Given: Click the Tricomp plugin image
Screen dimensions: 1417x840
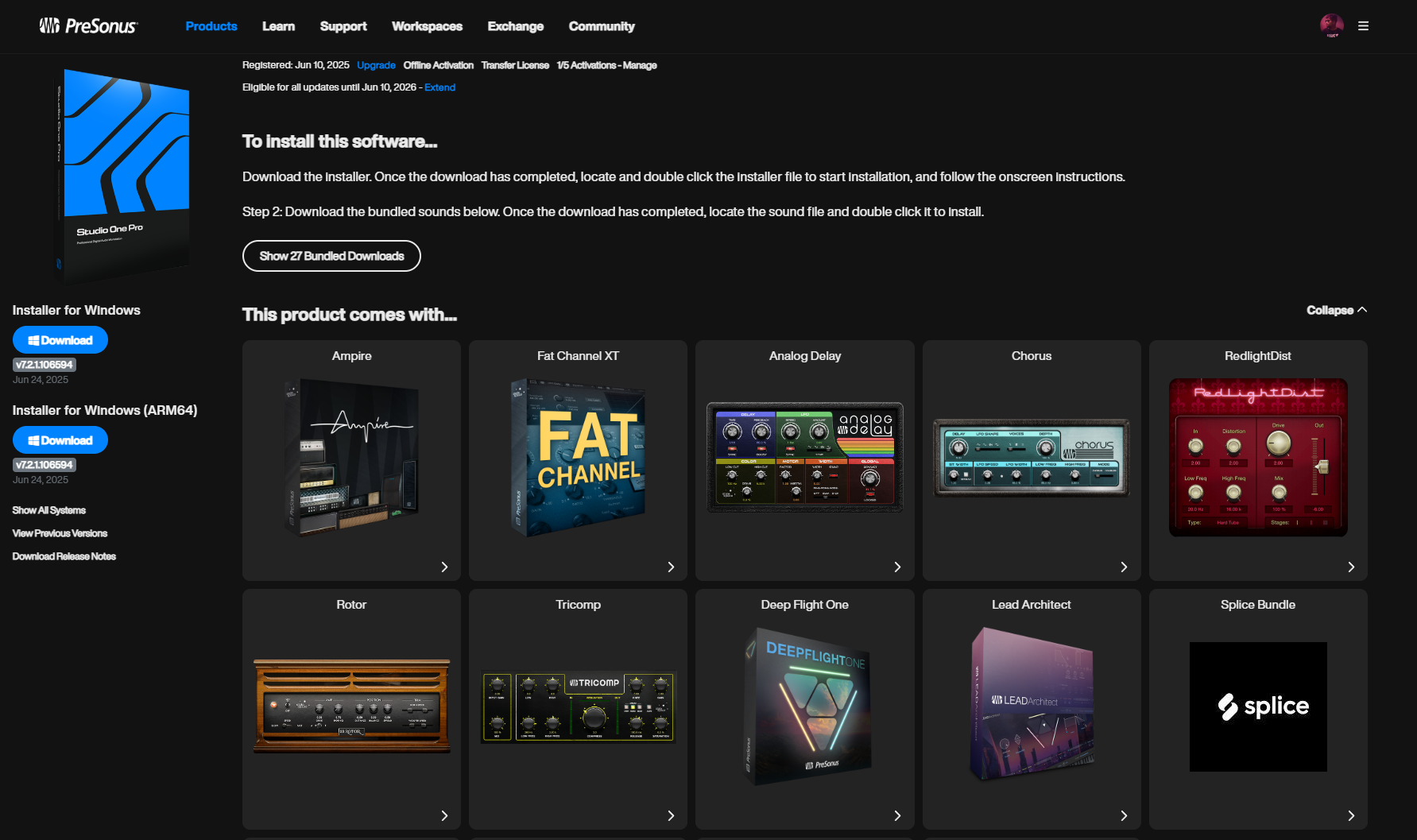Looking at the screenshot, I should pyautogui.click(x=578, y=707).
